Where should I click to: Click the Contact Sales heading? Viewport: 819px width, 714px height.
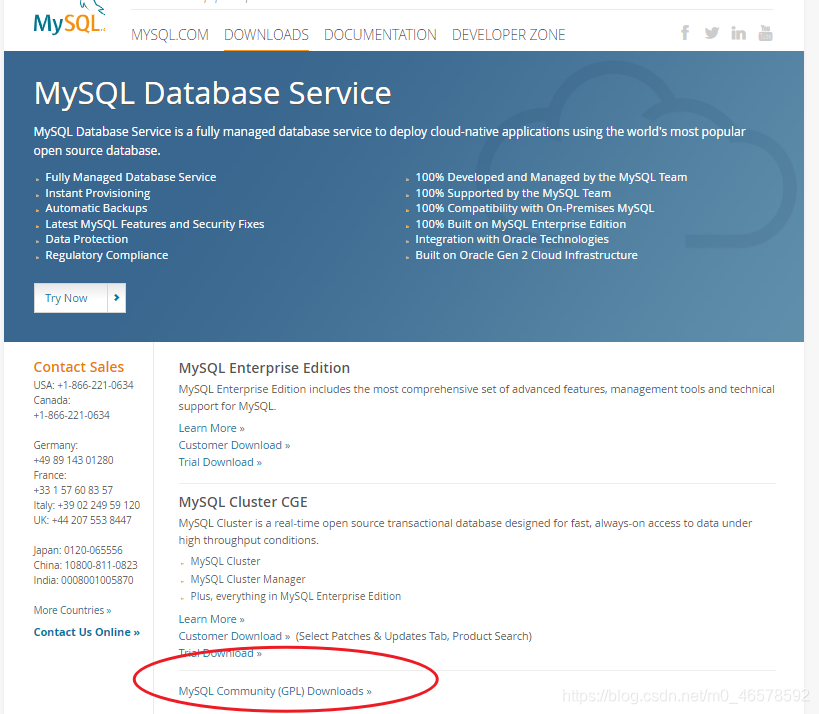click(x=79, y=367)
